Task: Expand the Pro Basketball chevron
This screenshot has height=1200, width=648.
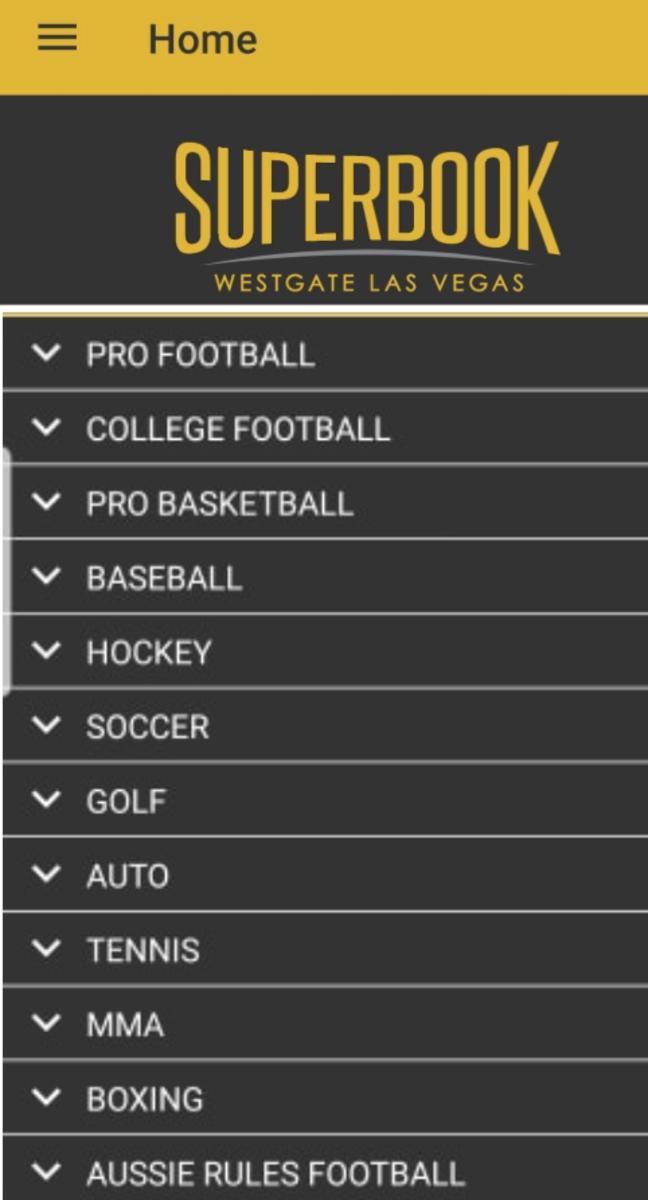Action: click(46, 503)
